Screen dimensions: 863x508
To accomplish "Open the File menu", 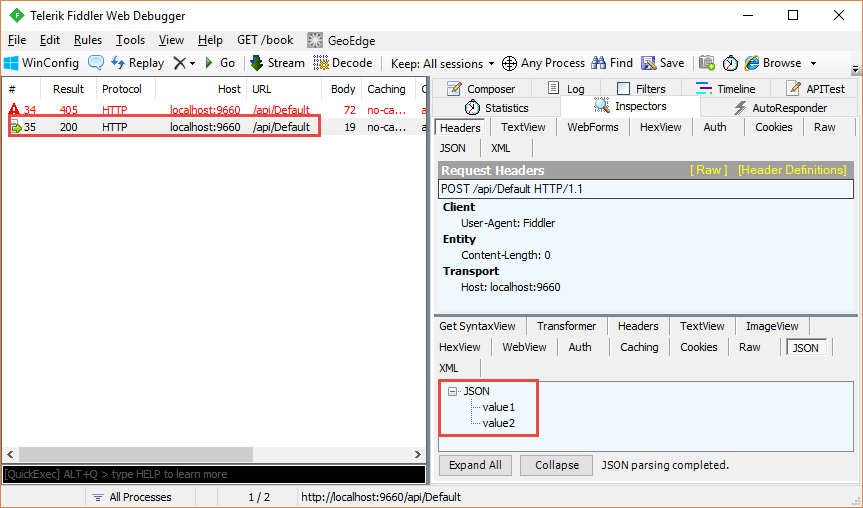I will pos(17,40).
